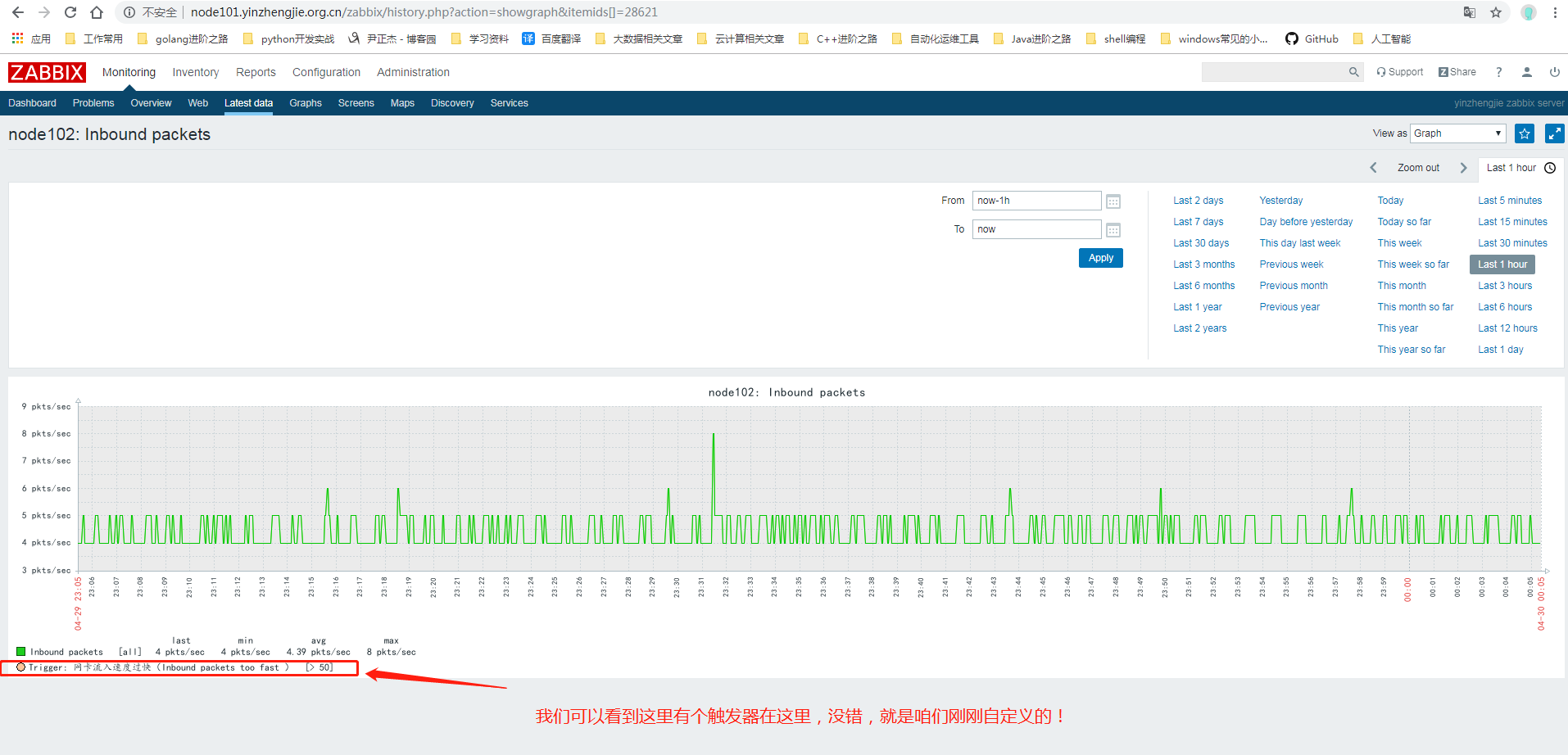
Task: Open the Discovery submenu
Action: click(x=452, y=103)
